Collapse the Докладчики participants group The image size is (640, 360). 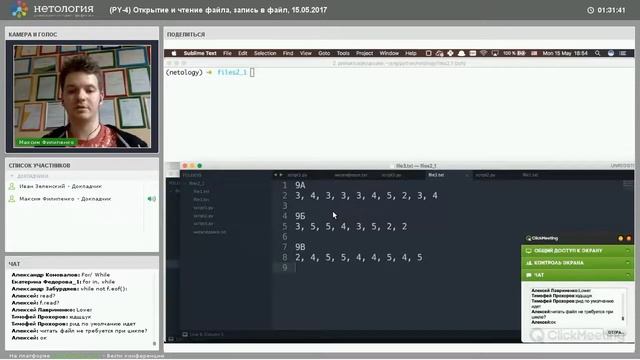point(12,176)
